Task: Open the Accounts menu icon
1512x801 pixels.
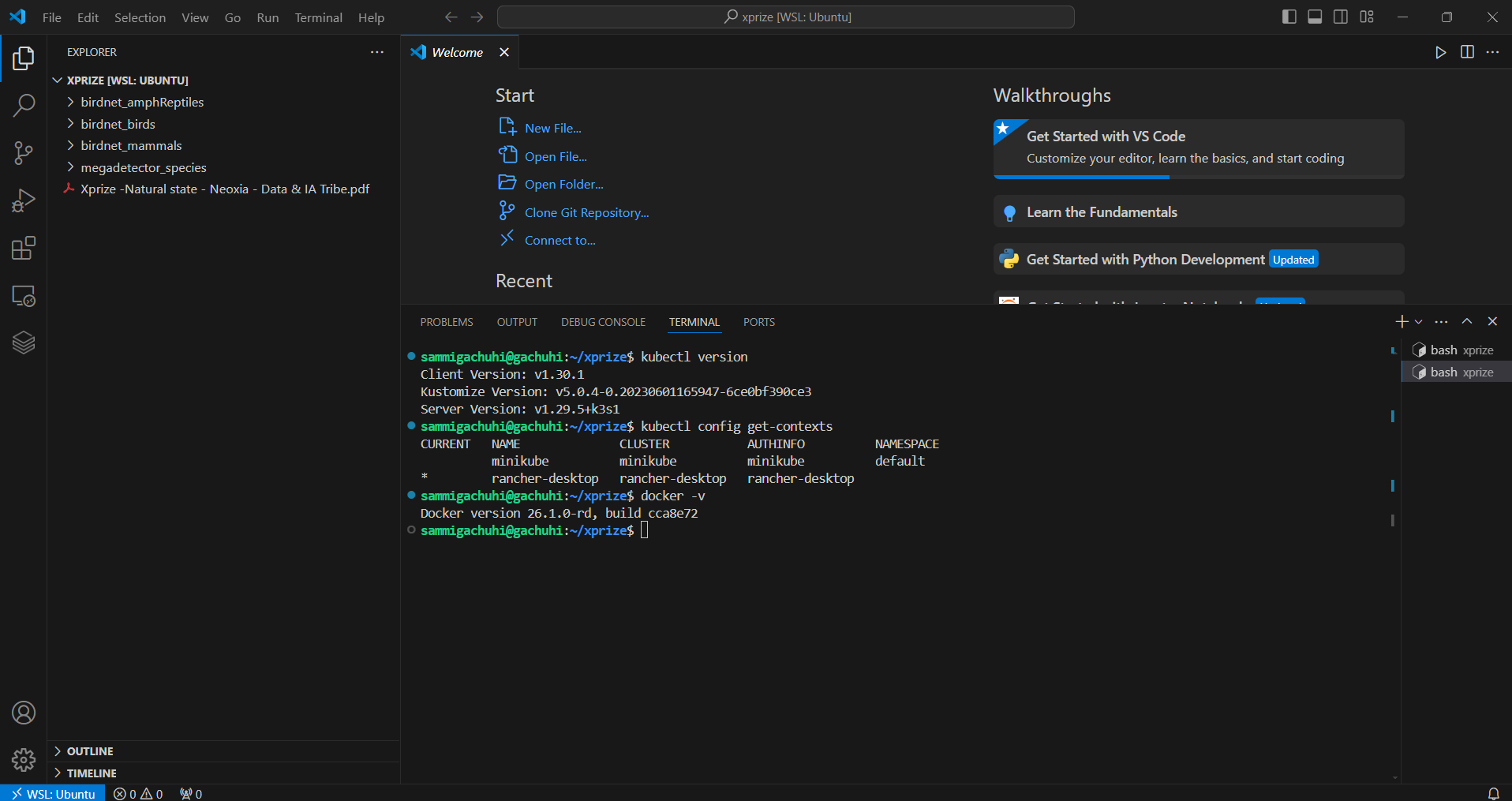Action: 24,713
